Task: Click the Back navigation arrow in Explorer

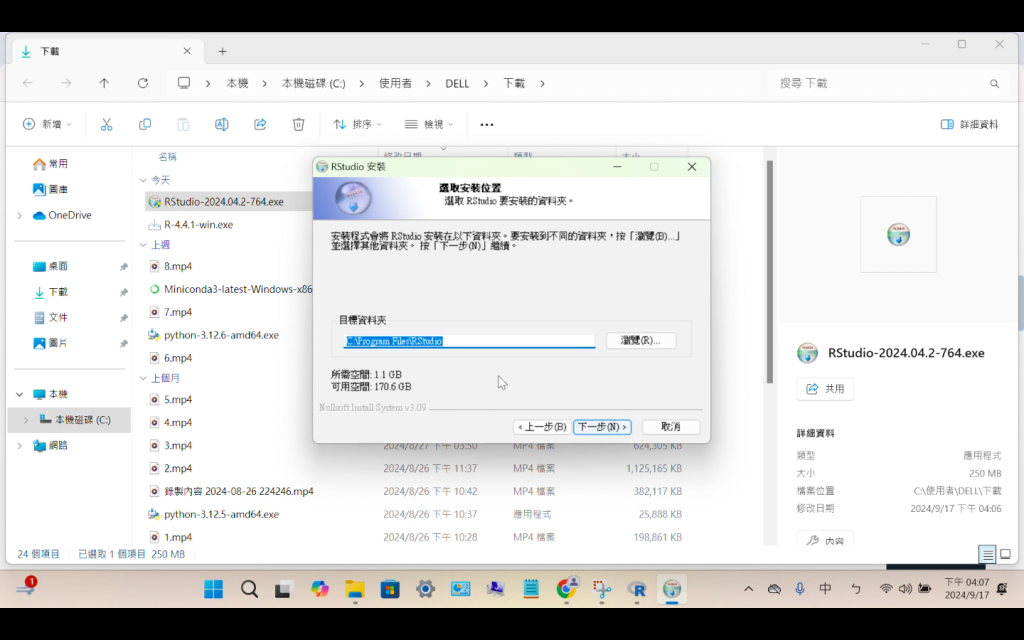Action: tap(27, 83)
